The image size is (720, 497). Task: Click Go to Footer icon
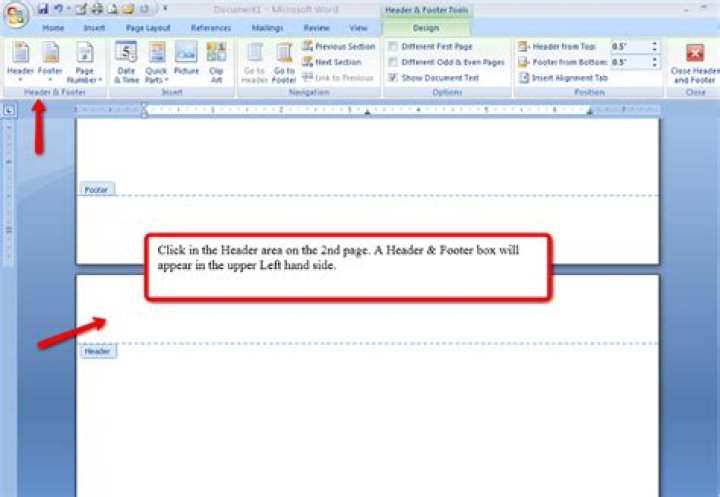(x=284, y=62)
